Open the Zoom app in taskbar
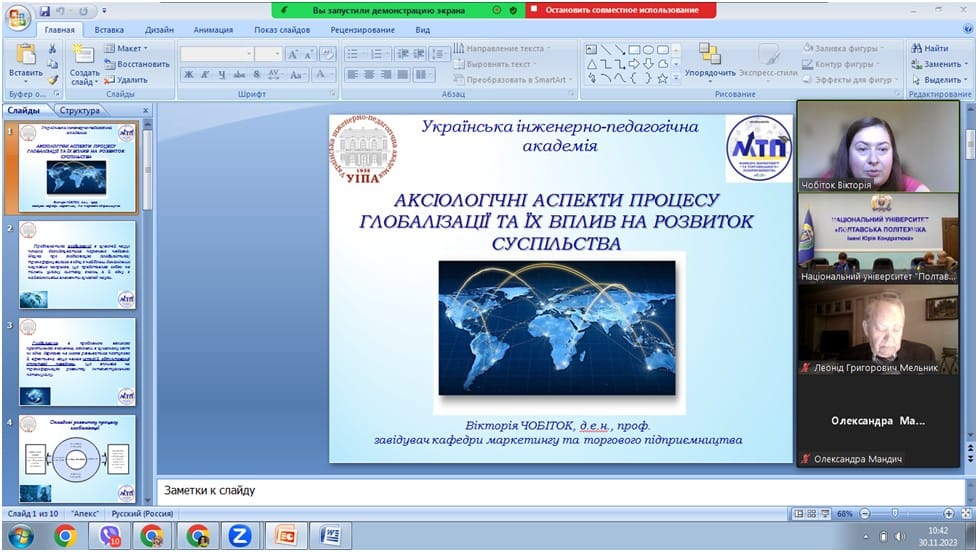This screenshot has width=978, height=552. (x=239, y=536)
